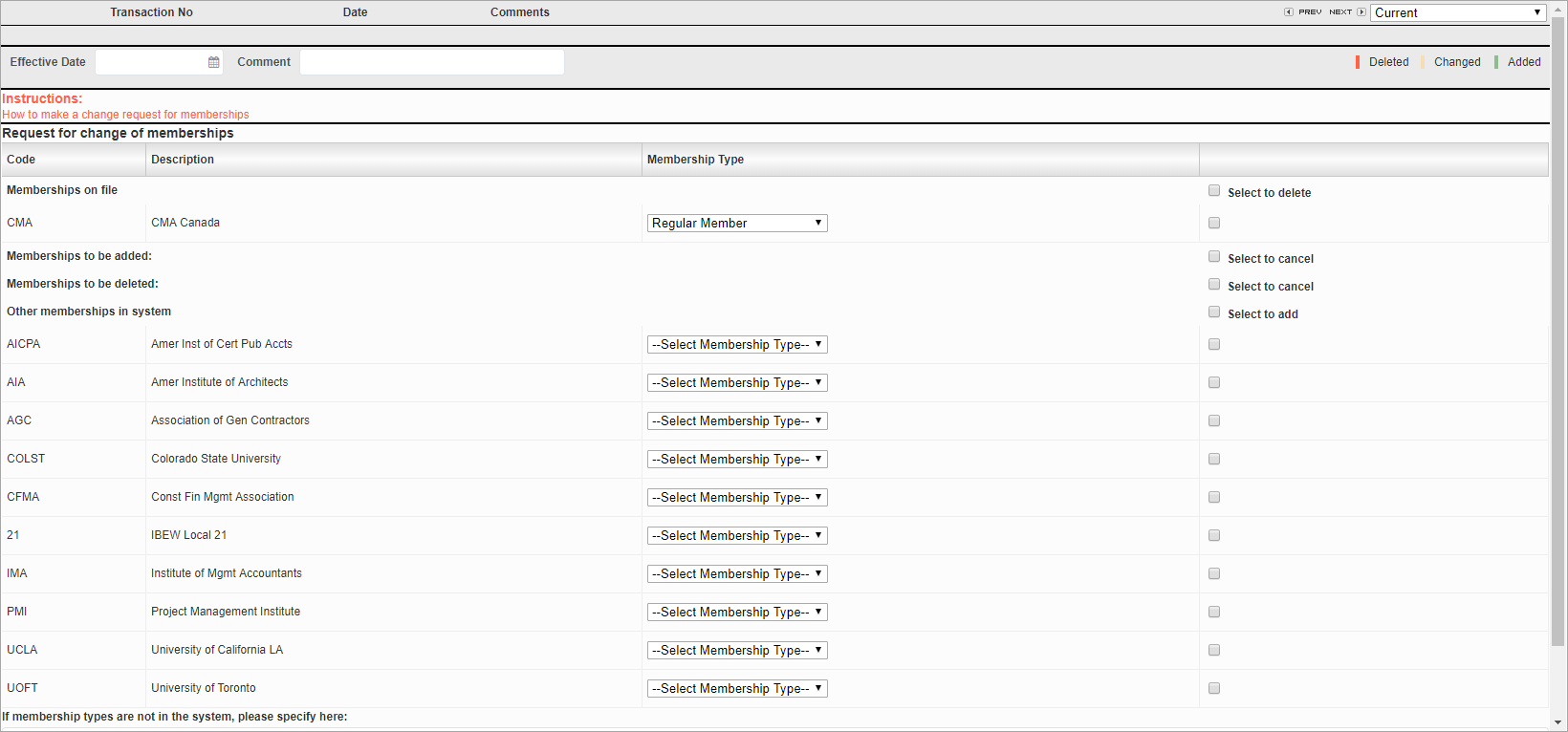
Task: Click into the Comment text field
Action: coord(432,62)
